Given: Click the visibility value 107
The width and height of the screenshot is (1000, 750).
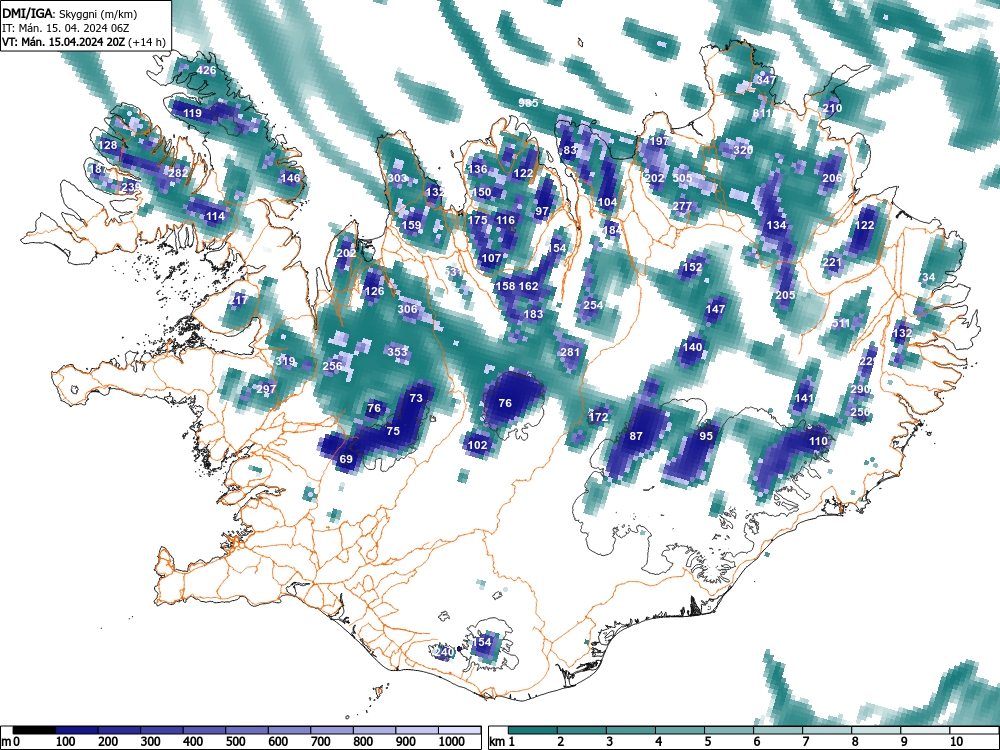Looking at the screenshot, I should (x=491, y=258).
